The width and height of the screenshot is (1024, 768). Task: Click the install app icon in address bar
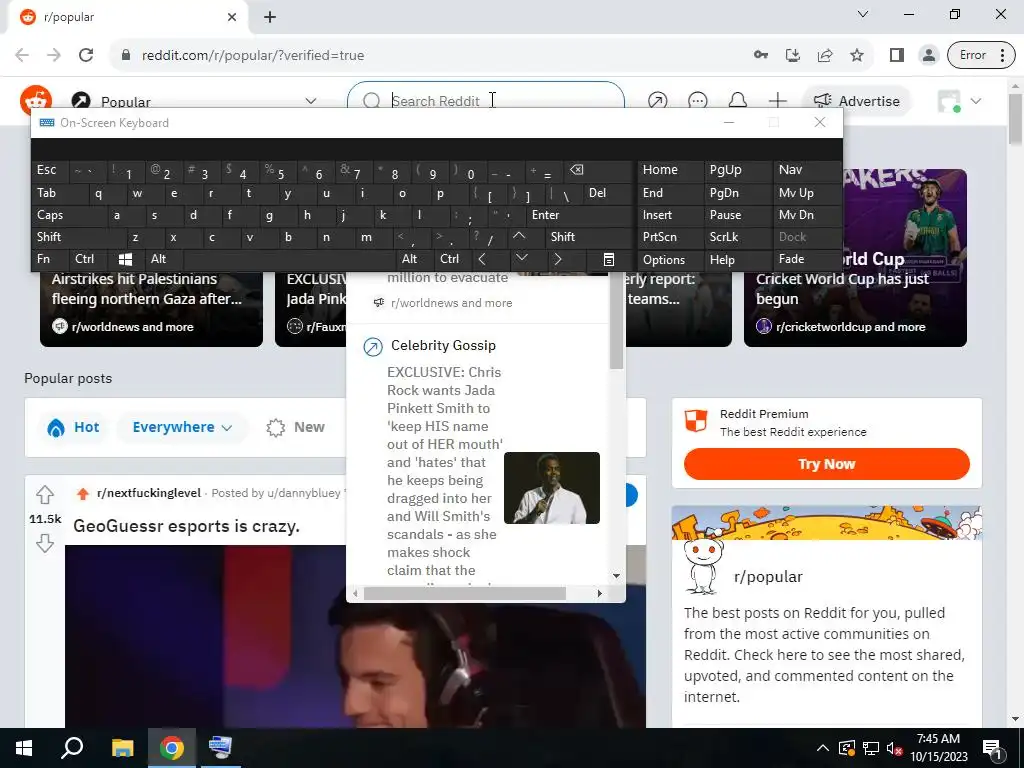(x=793, y=55)
